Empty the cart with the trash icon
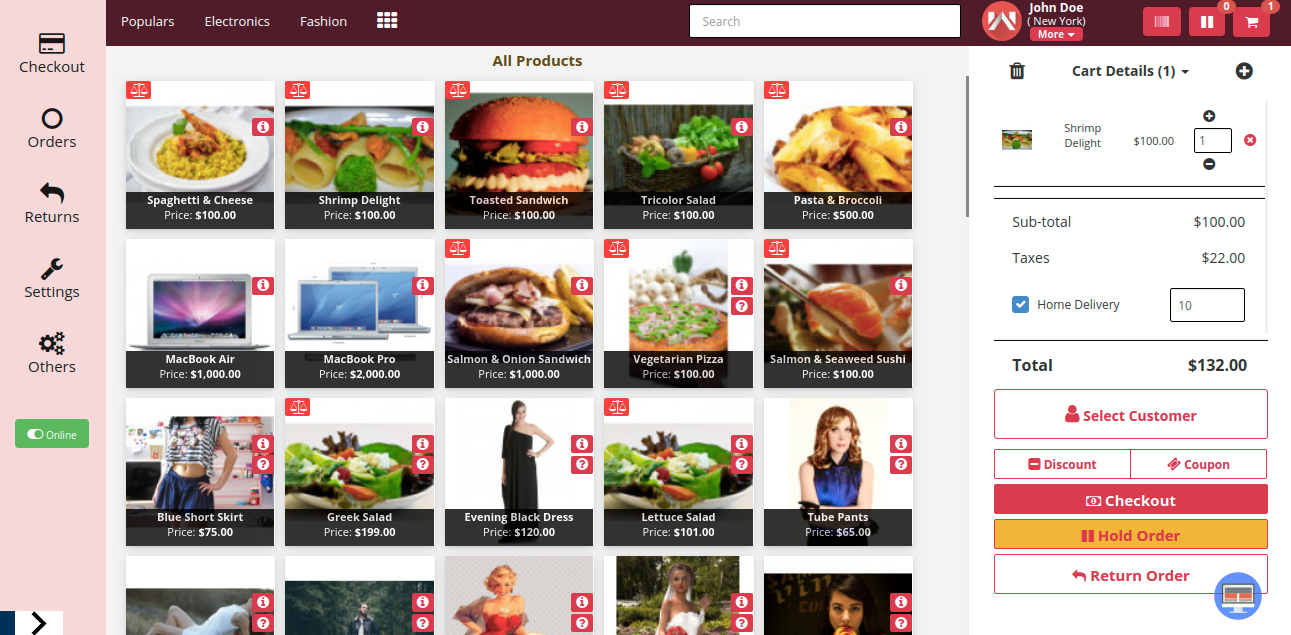 pyautogui.click(x=1015, y=70)
